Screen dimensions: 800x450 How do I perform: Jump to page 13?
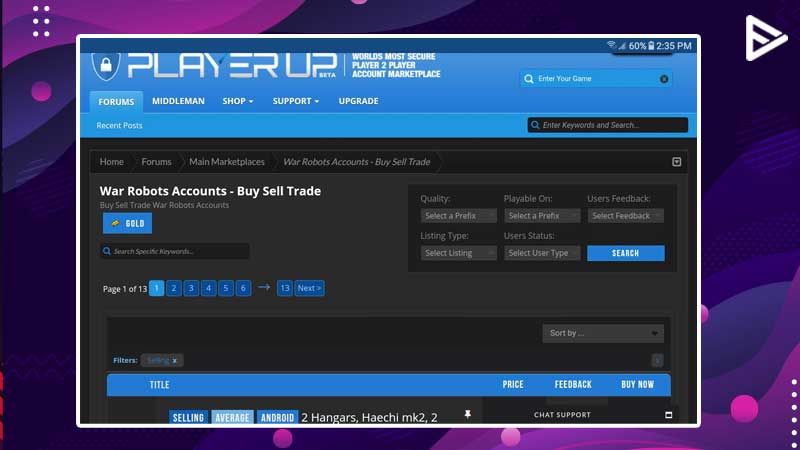click(x=285, y=288)
